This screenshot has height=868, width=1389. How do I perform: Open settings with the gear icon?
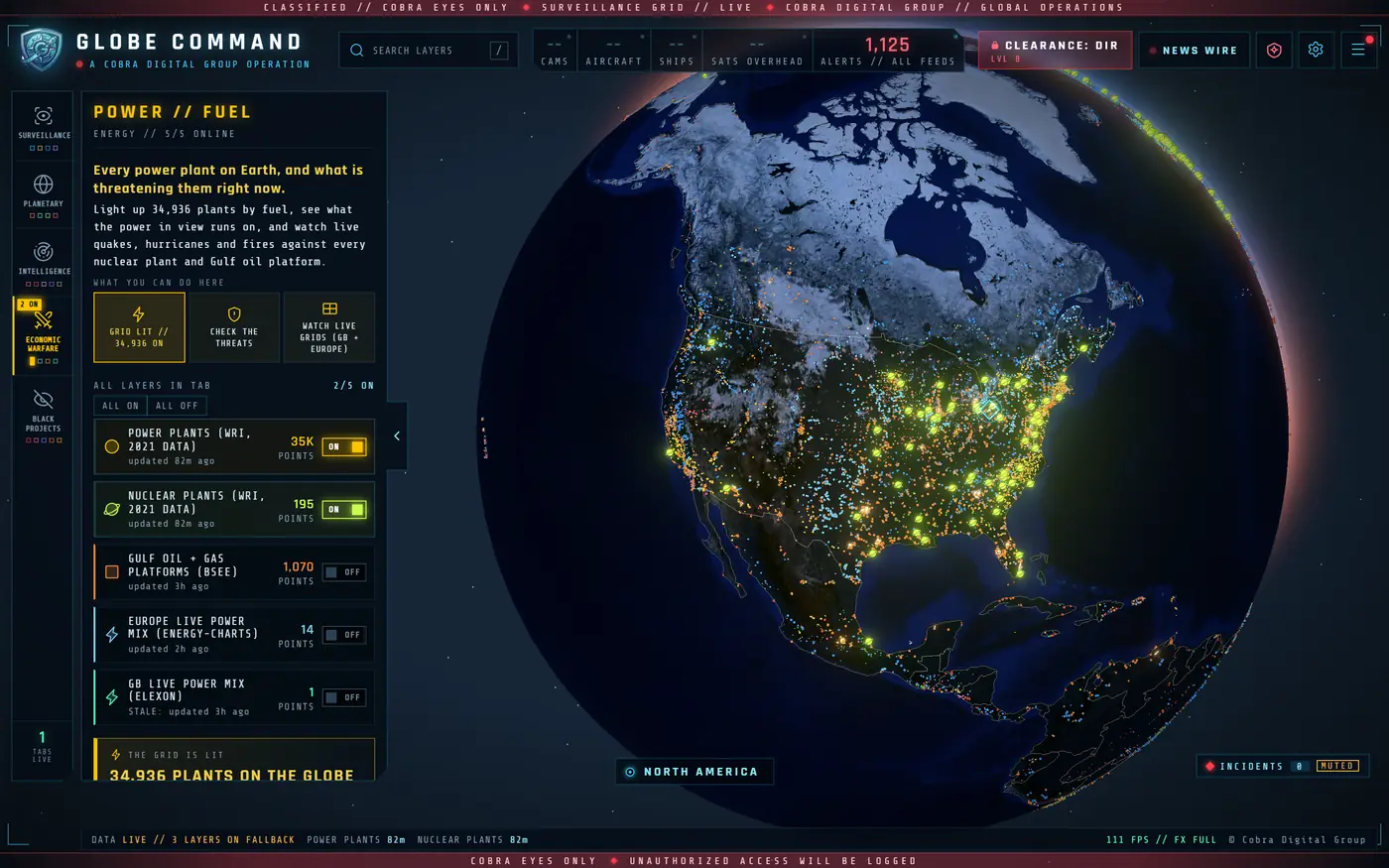pyautogui.click(x=1316, y=50)
